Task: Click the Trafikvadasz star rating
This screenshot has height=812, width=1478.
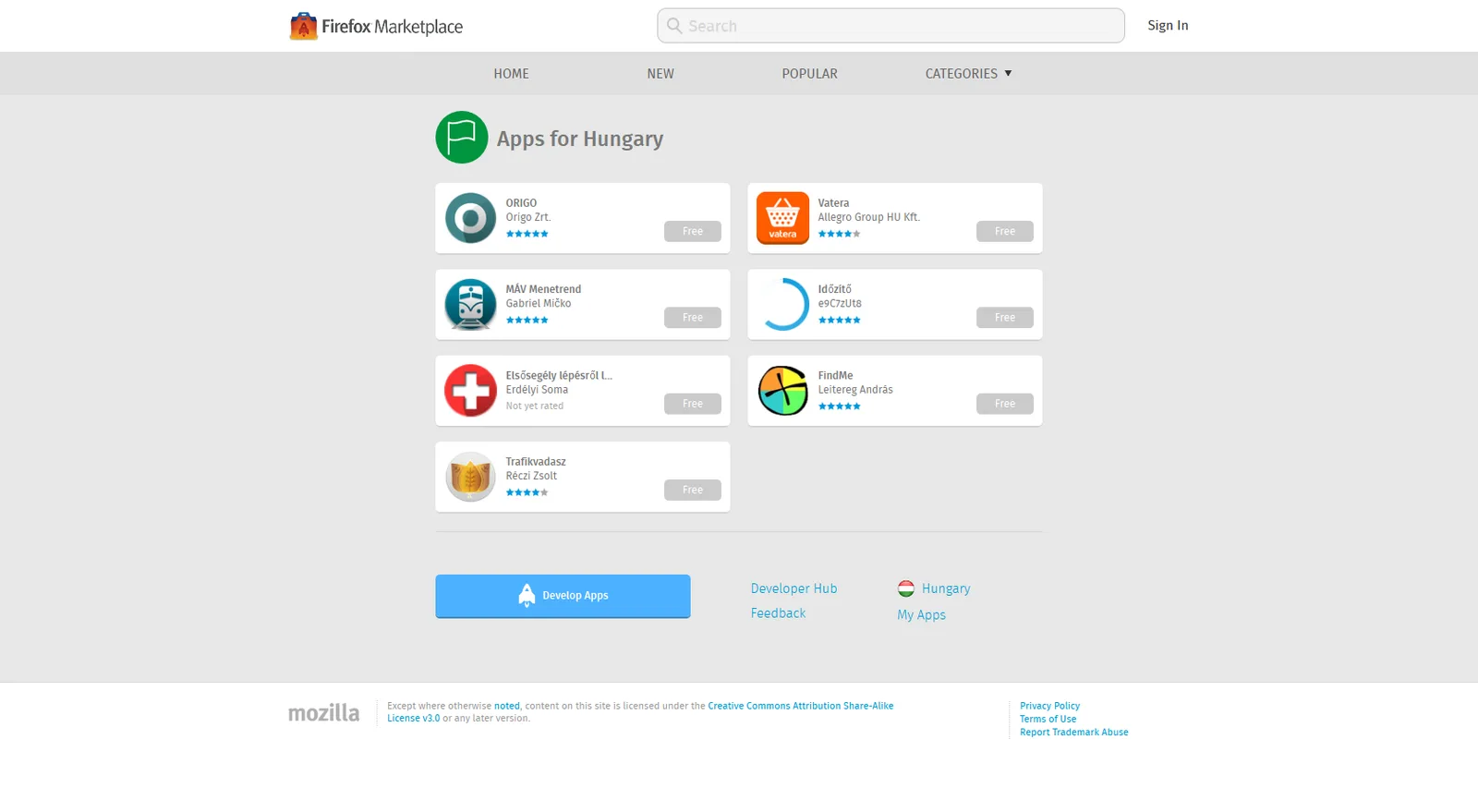Action: click(x=527, y=492)
